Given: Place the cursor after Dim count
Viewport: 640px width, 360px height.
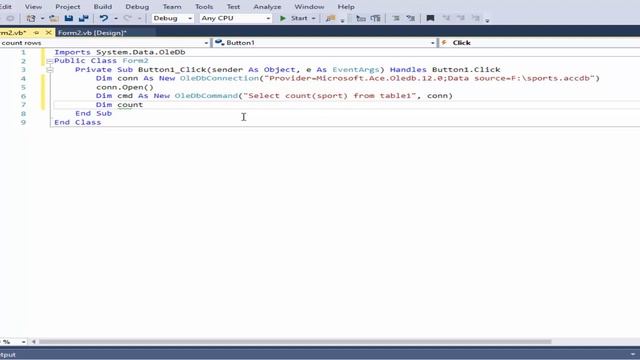Looking at the screenshot, I should click(x=144, y=105).
